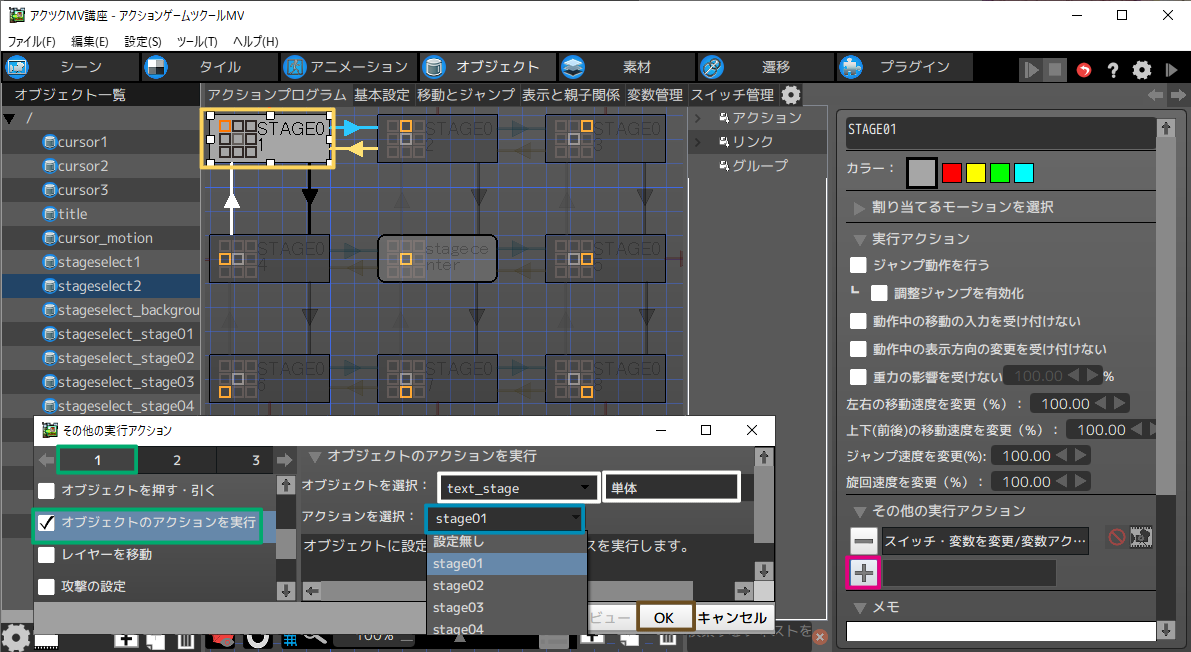Toggle the 重力の影響を受けない checkbox
Screen dimensions: 1191x652
(858, 377)
